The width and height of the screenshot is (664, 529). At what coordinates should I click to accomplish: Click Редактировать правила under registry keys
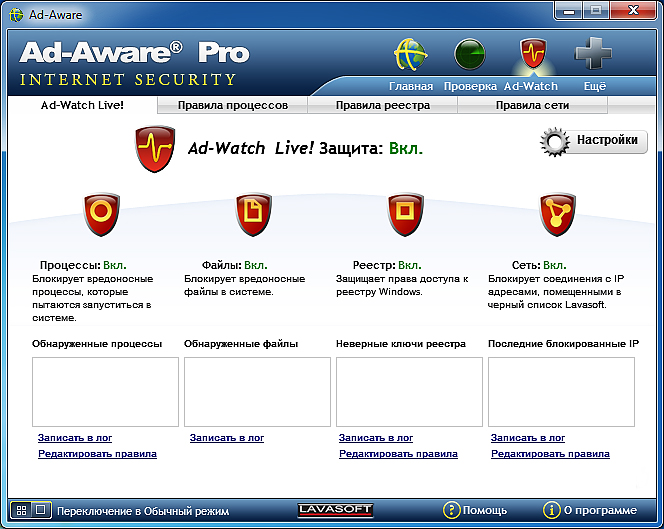click(x=398, y=454)
